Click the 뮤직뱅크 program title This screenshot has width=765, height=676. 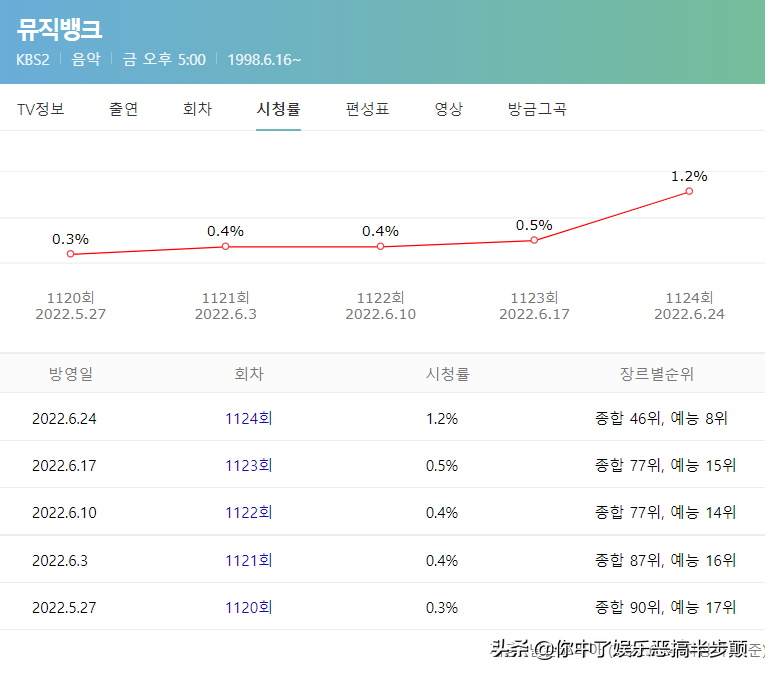(x=60, y=29)
